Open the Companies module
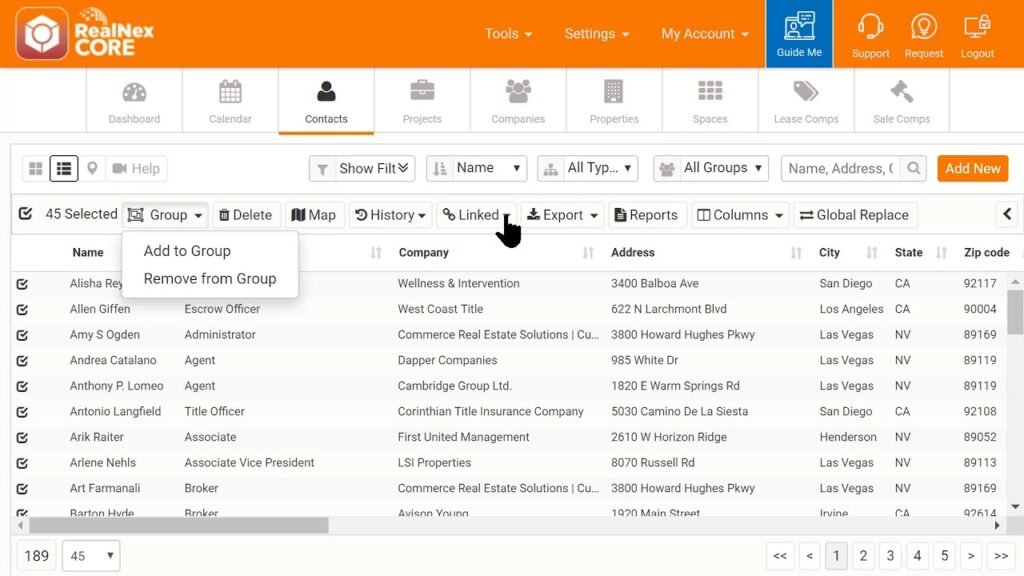This screenshot has width=1024, height=576. 518,101
